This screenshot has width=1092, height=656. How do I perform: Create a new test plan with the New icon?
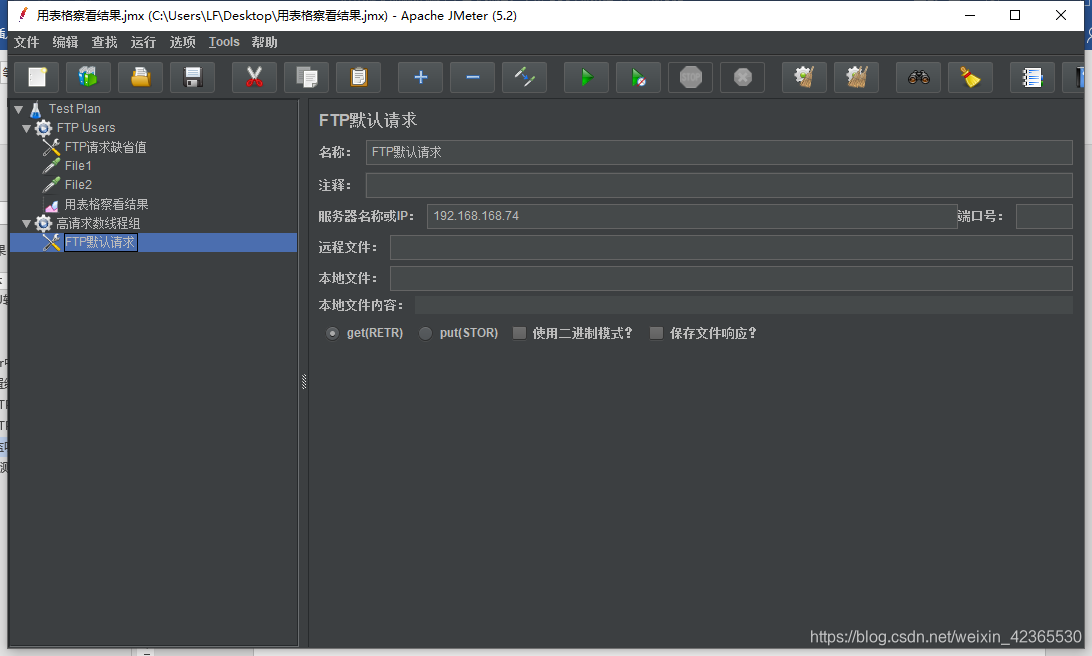pyautogui.click(x=37, y=77)
